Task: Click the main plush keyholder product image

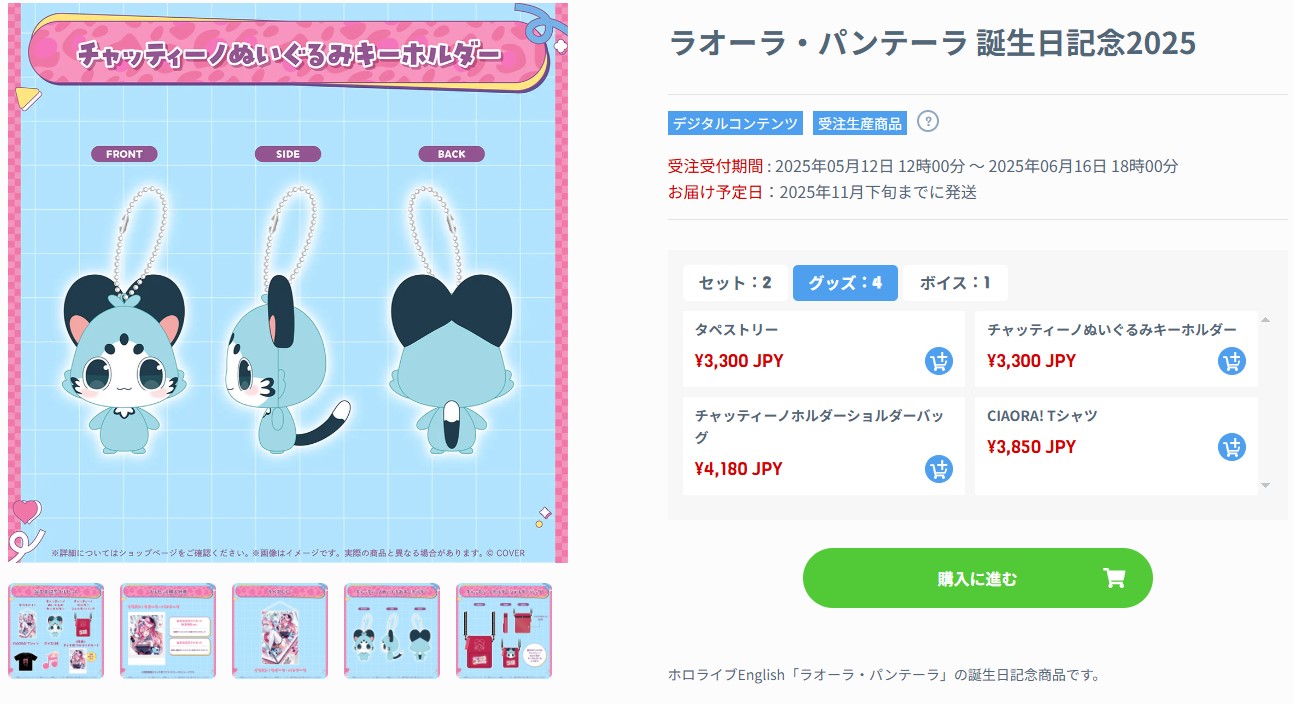Action: pyautogui.click(x=288, y=283)
